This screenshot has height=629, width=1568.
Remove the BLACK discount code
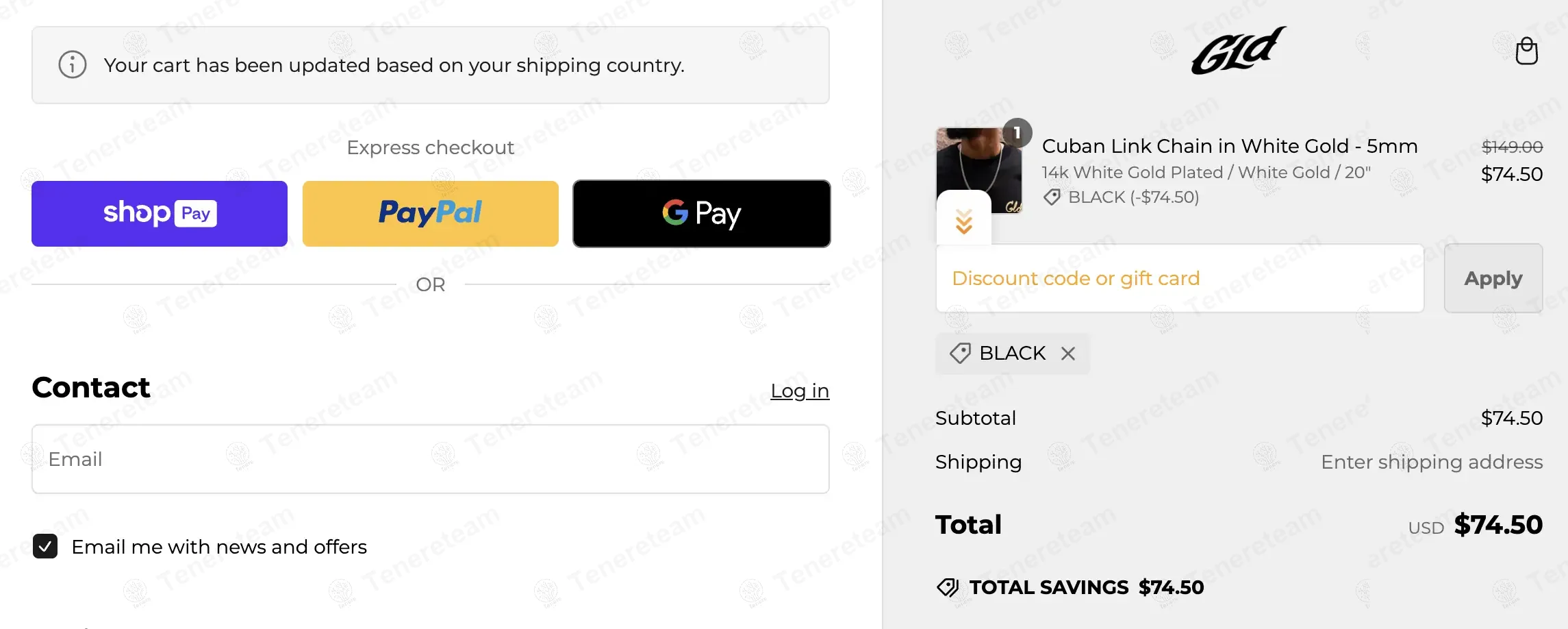pyautogui.click(x=1068, y=354)
